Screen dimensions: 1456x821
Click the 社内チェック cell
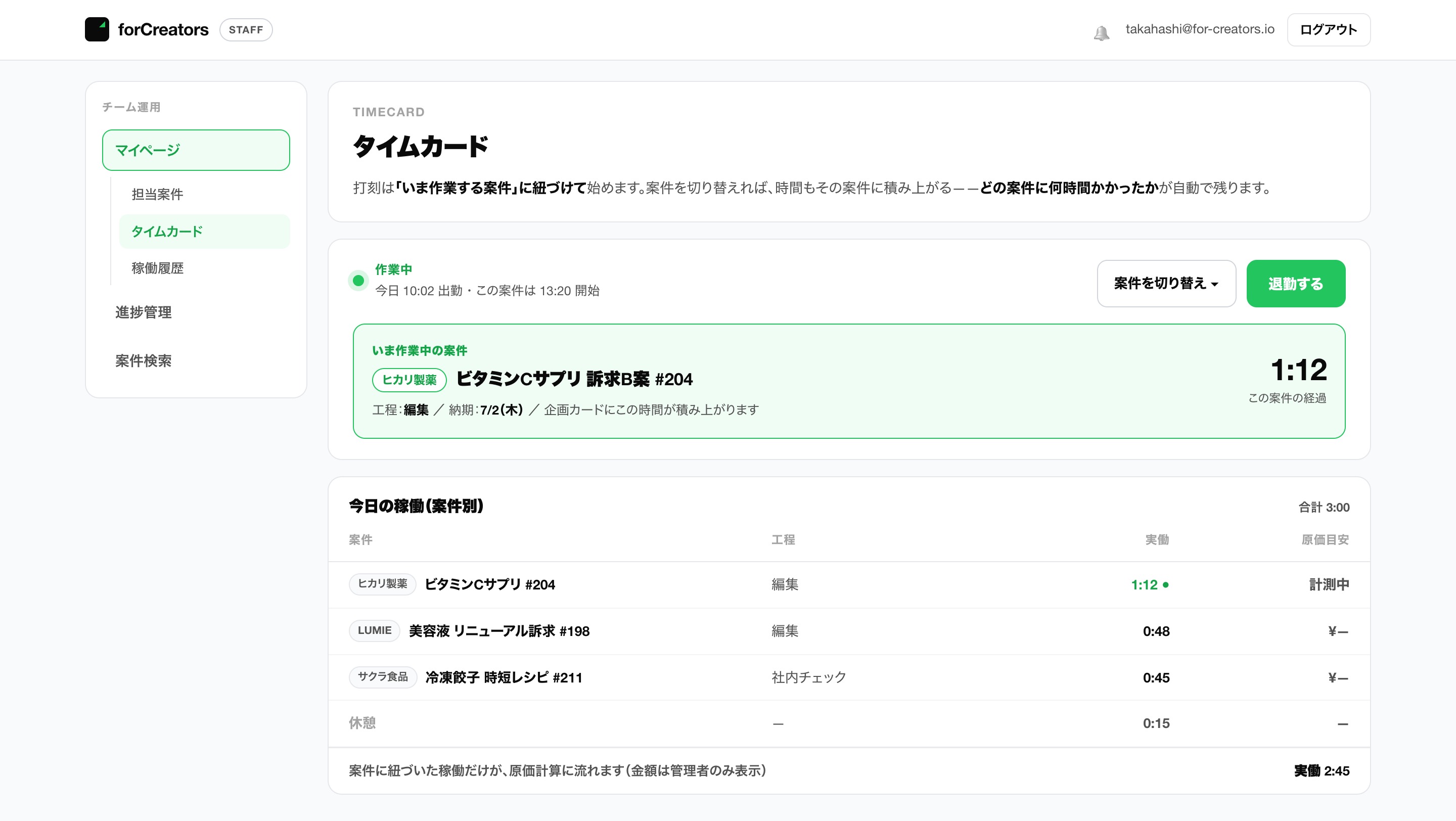tap(809, 677)
